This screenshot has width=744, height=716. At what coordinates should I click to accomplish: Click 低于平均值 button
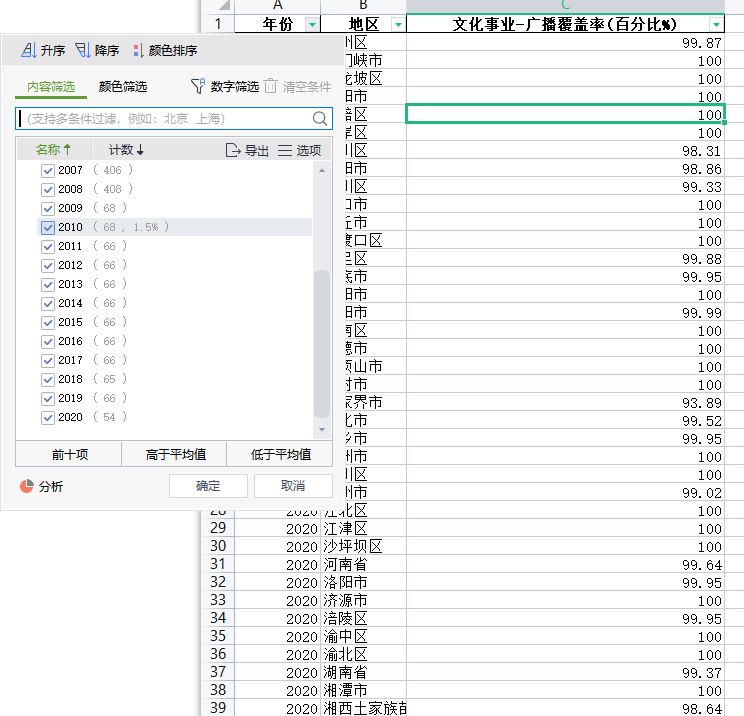(x=280, y=455)
